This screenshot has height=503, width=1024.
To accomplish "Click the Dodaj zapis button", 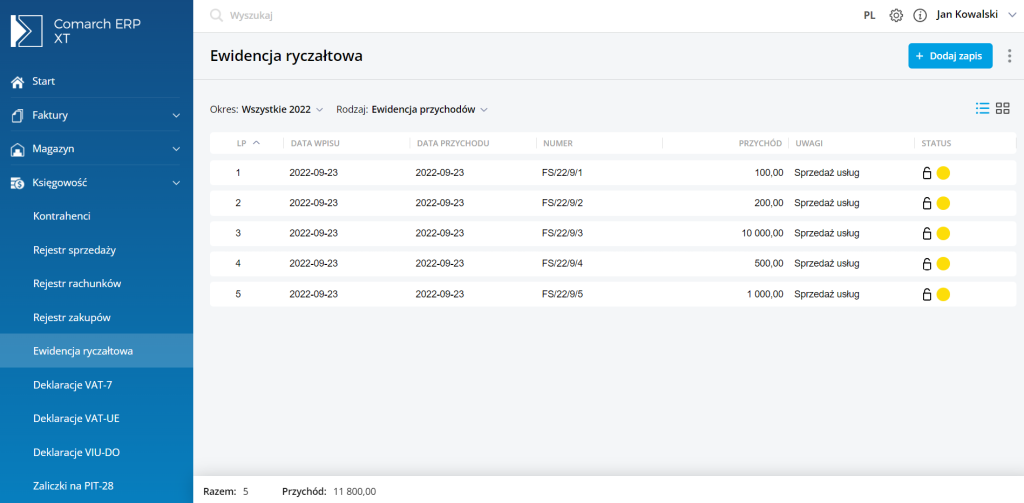I will tap(950, 56).
